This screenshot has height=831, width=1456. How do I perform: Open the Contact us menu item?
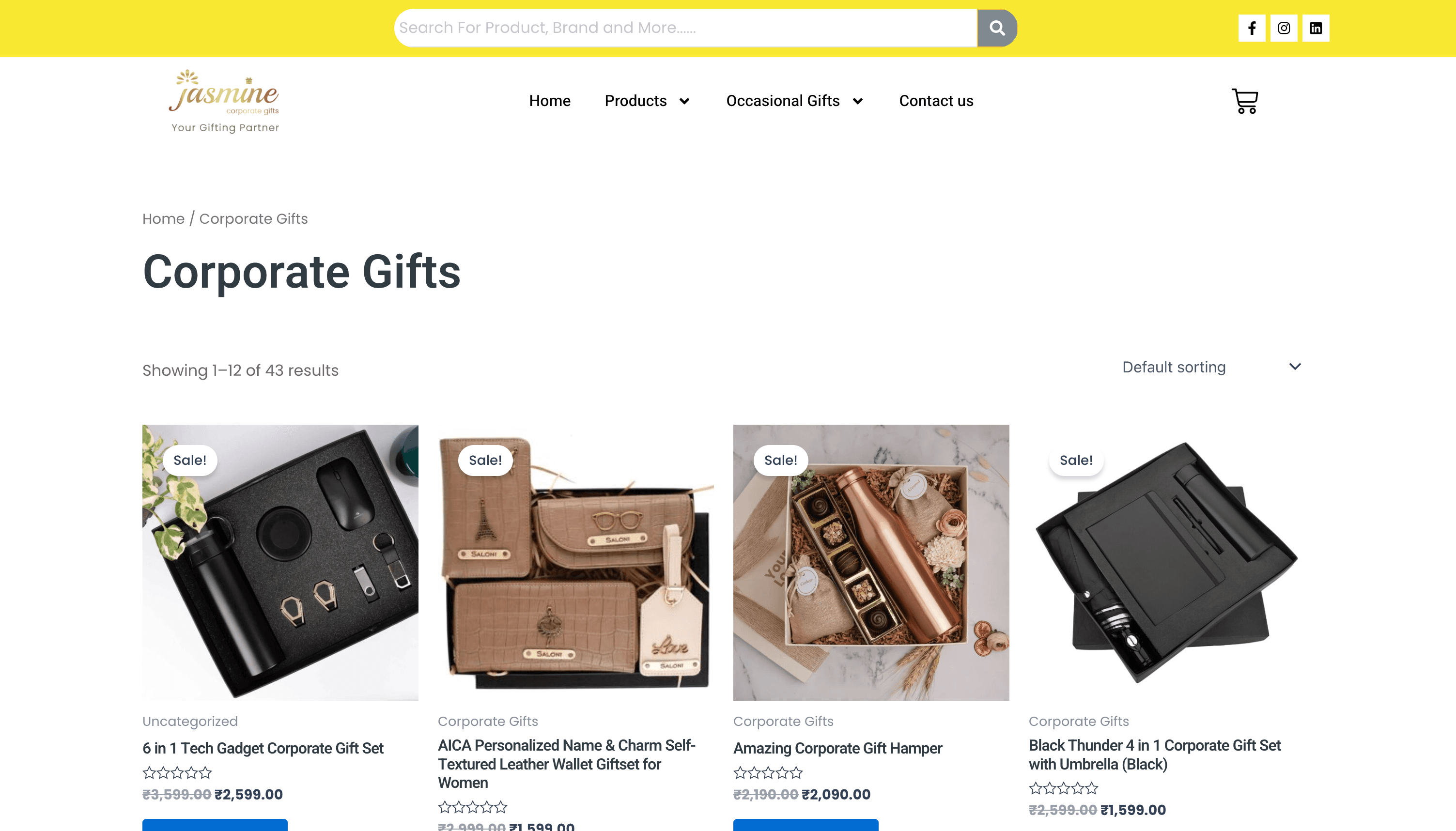[x=936, y=101]
